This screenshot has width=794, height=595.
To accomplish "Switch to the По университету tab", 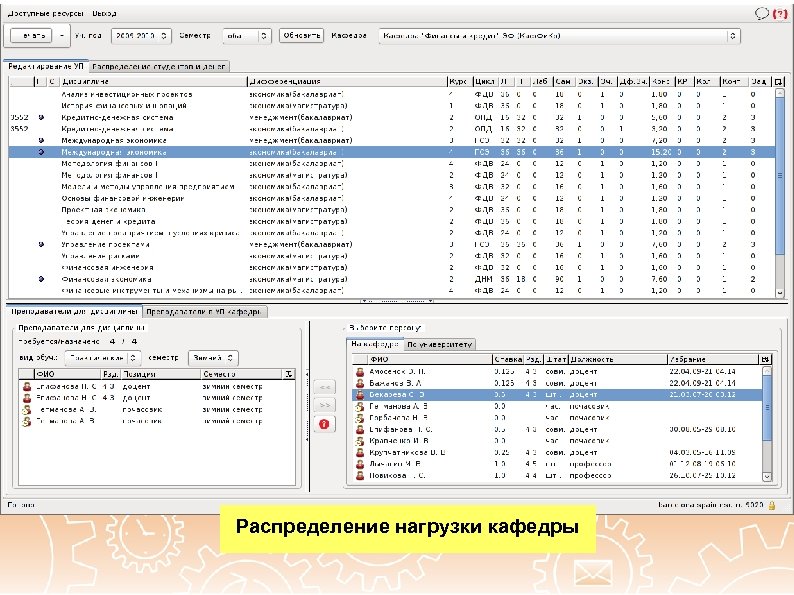I will pos(440,345).
